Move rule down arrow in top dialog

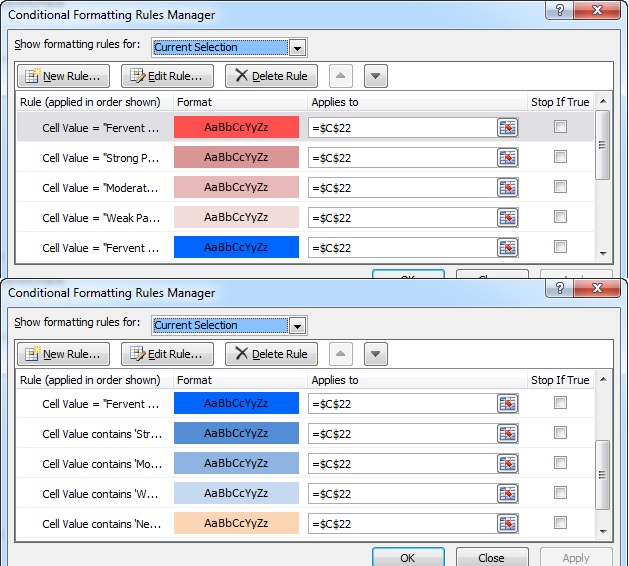[375, 76]
